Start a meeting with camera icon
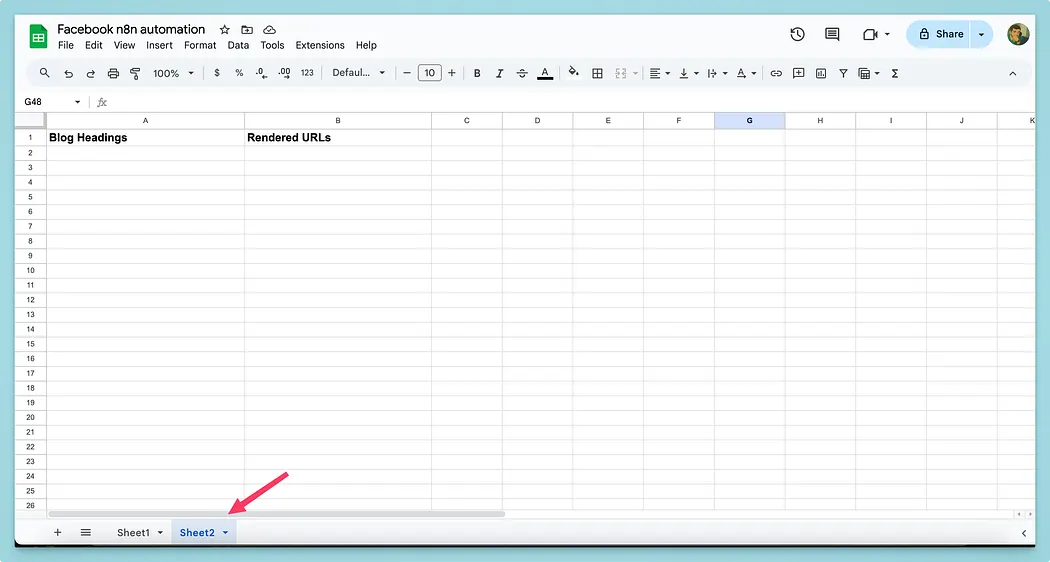The height and width of the screenshot is (562, 1050). point(870,34)
